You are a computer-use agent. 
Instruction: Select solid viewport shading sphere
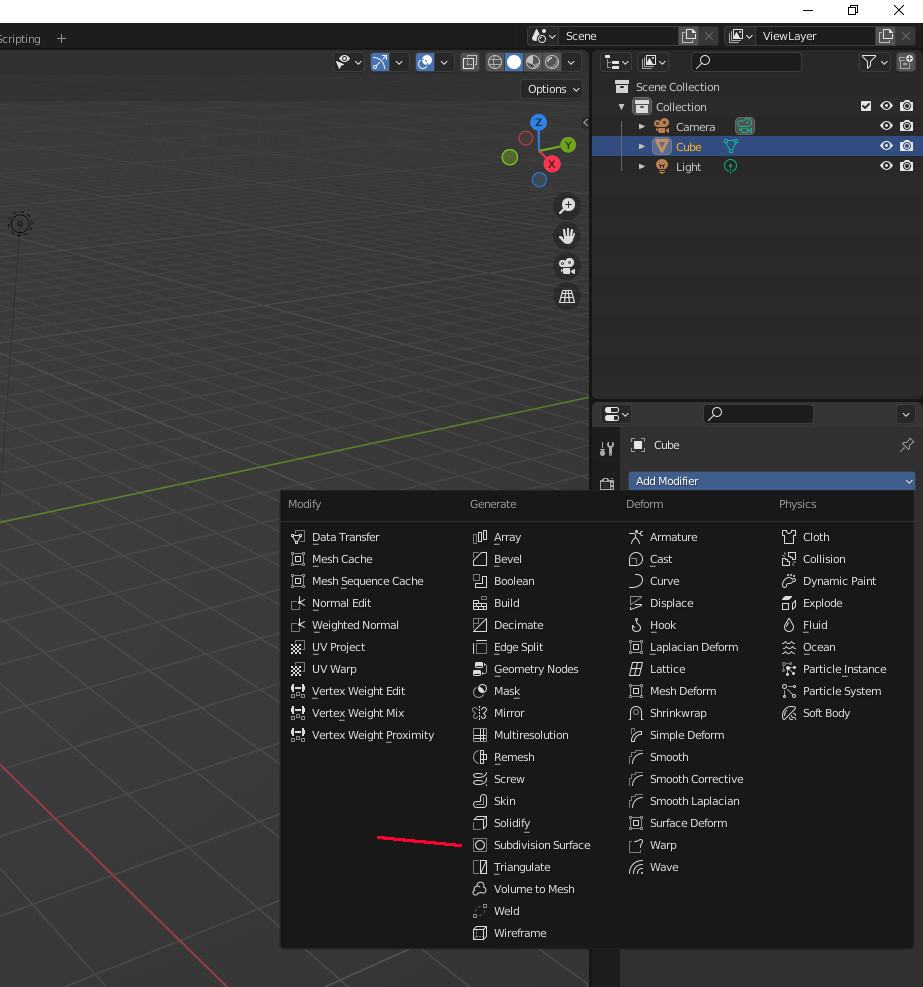coord(514,62)
